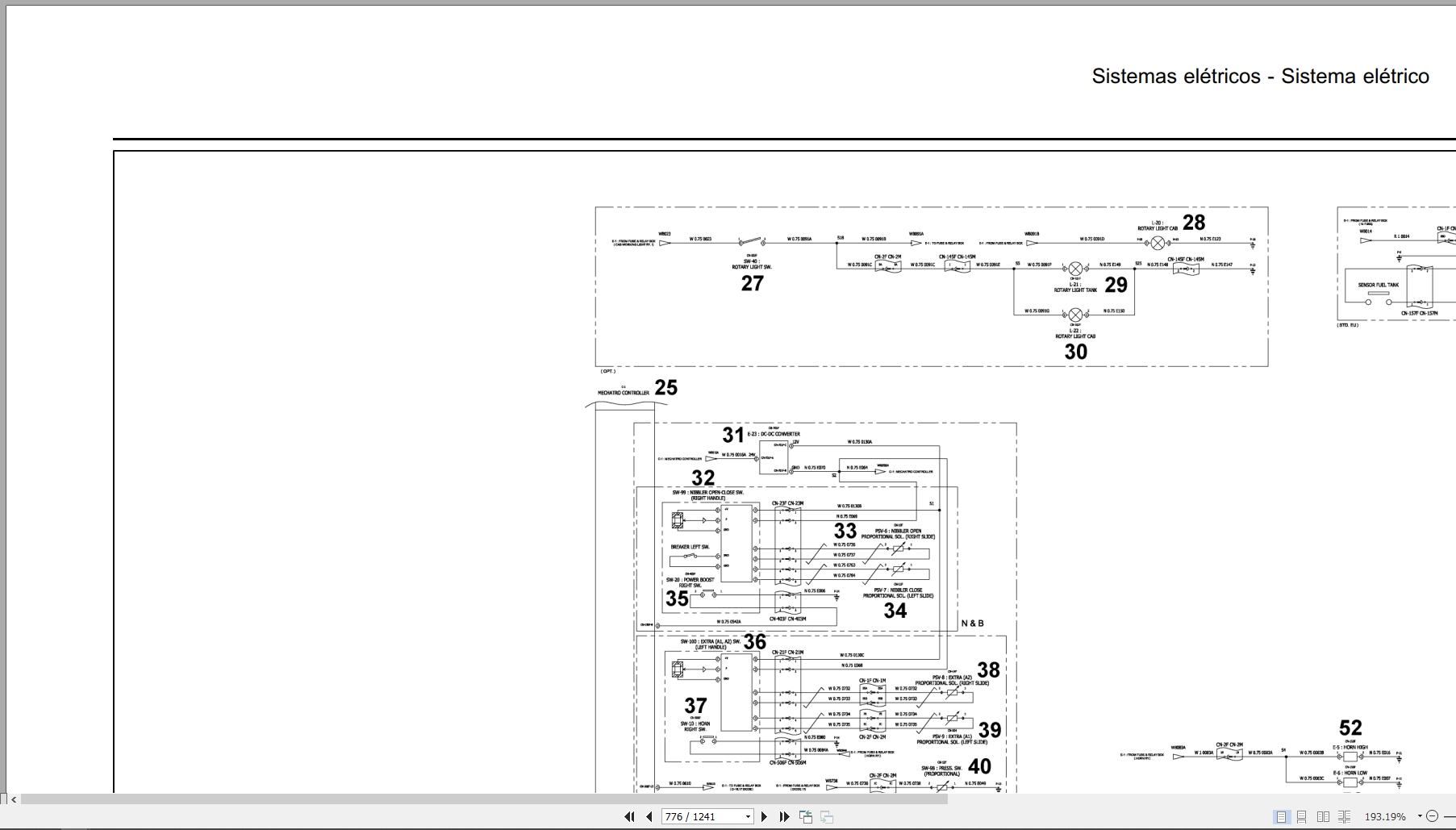This screenshot has height=830, width=1456.
Task: Open the page number dropdown arrow
Action: 748,817
